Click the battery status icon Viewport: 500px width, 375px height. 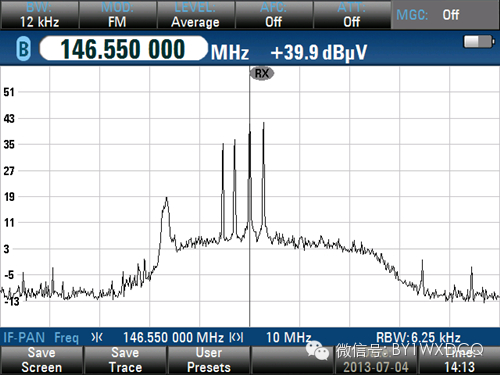pos(479,42)
